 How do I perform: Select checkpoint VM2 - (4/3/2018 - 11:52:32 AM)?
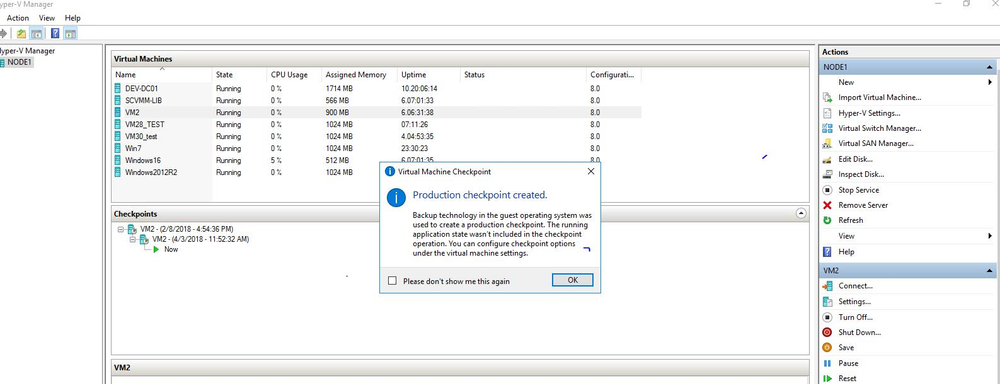(200, 239)
